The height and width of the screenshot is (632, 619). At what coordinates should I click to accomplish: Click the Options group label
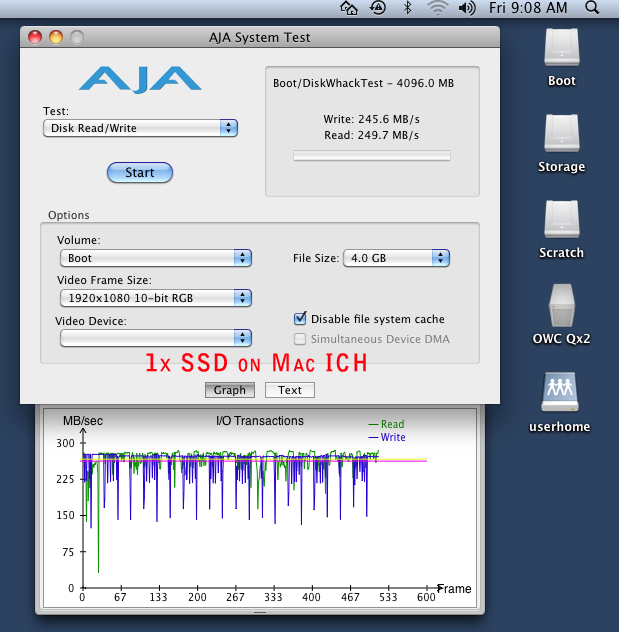[x=69, y=215]
